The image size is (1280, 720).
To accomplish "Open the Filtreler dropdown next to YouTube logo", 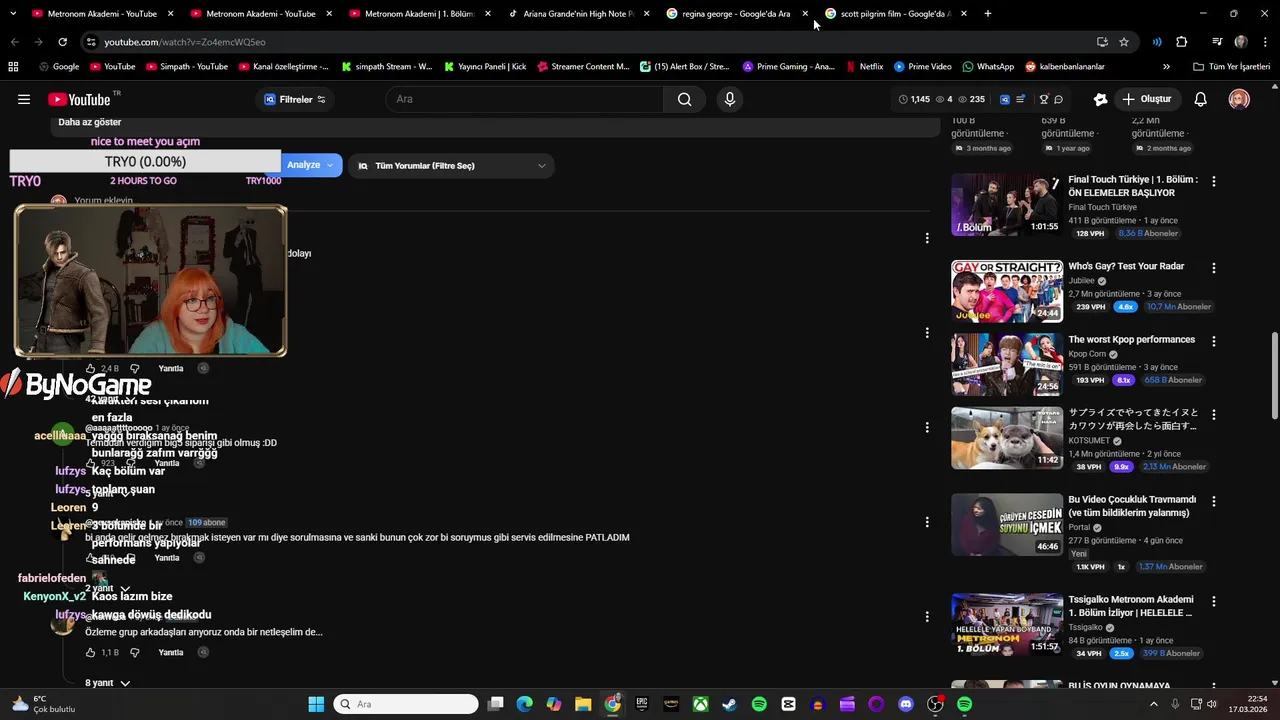I will click(295, 99).
